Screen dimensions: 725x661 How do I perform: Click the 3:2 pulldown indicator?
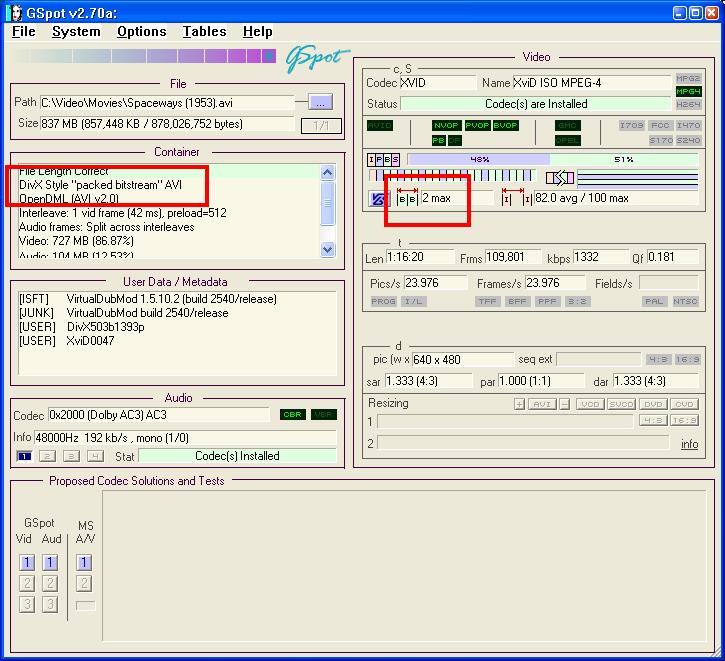click(x=577, y=301)
